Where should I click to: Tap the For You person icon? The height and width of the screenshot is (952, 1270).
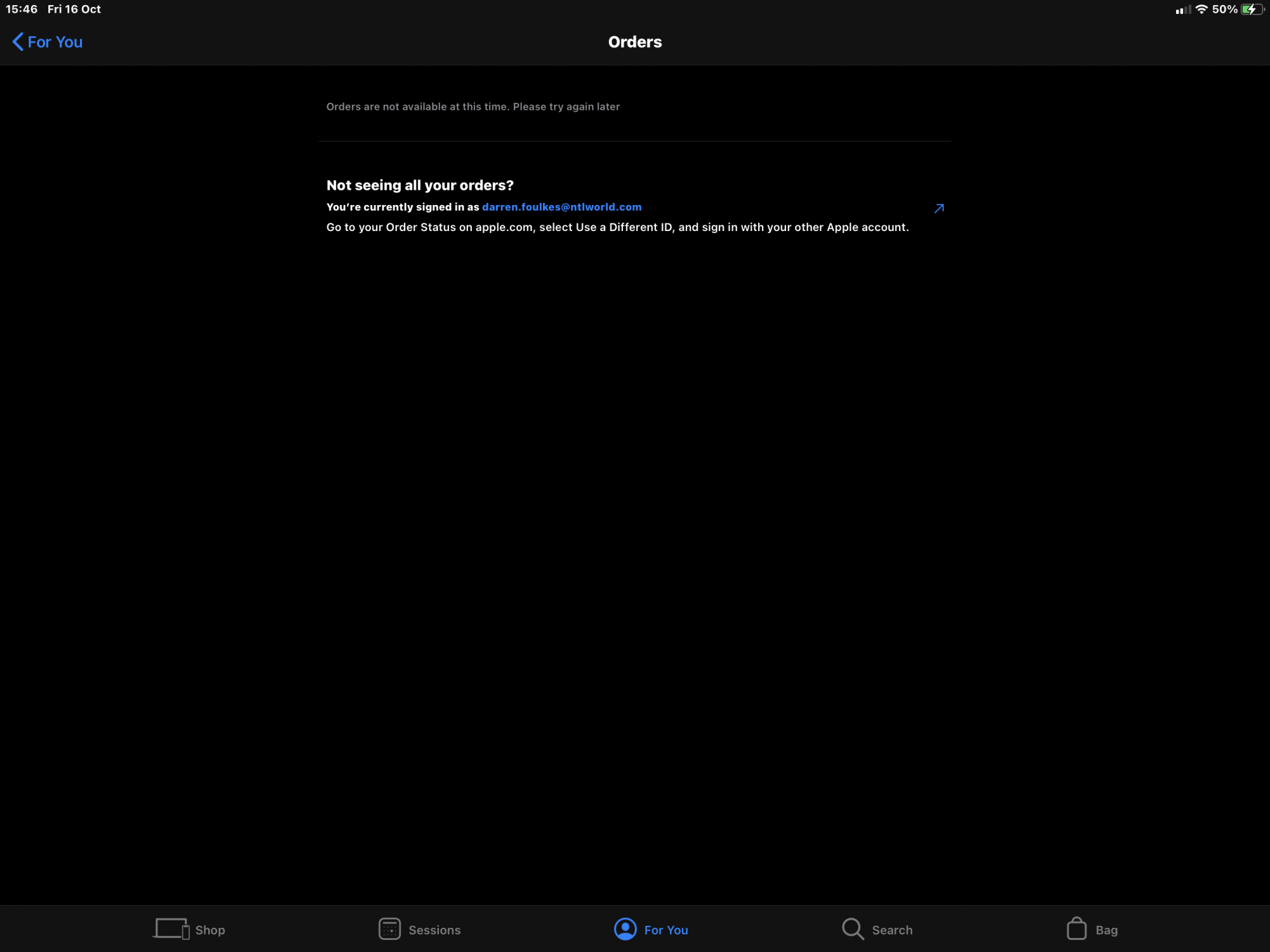(x=625, y=929)
